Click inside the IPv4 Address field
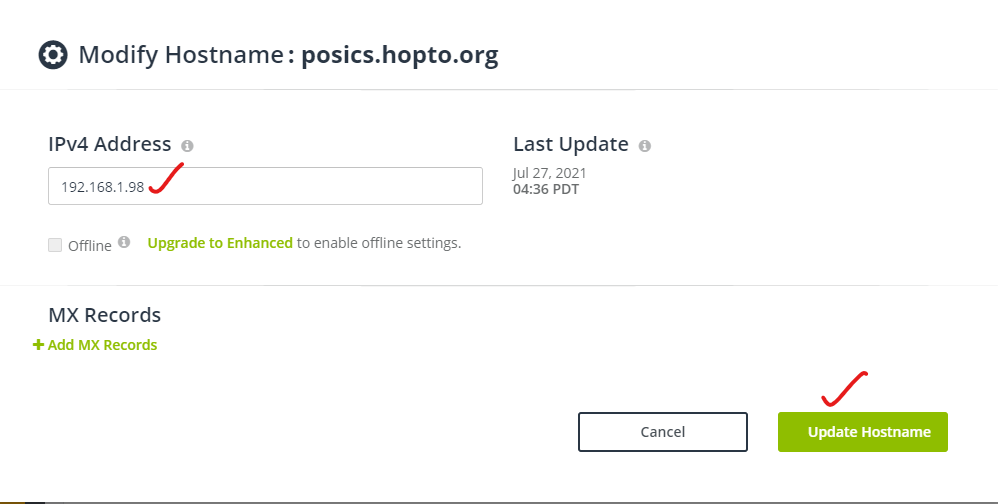Image resolution: width=998 pixels, height=504 pixels. pyautogui.click(x=265, y=186)
